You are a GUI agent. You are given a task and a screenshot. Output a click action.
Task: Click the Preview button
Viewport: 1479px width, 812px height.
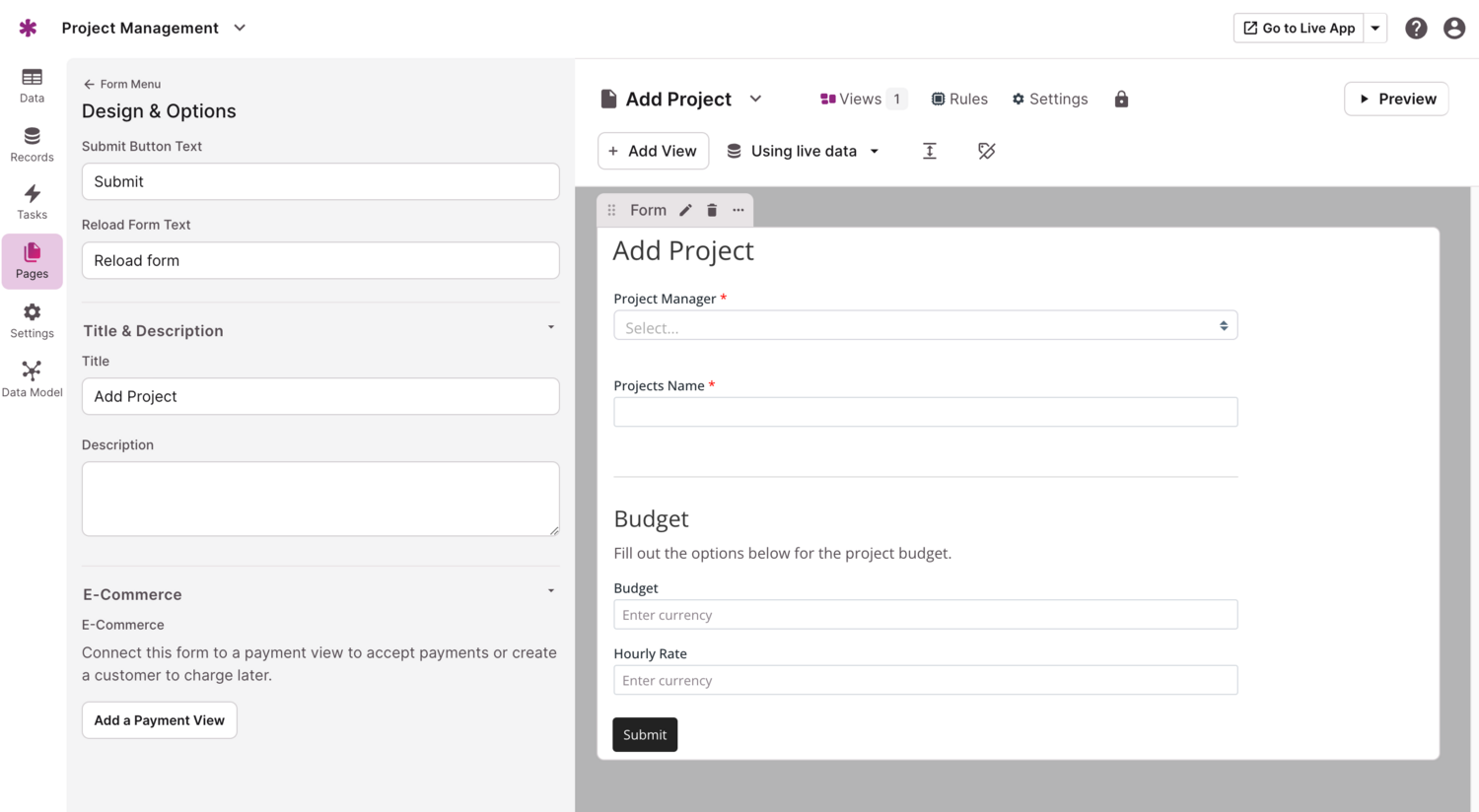point(1396,100)
